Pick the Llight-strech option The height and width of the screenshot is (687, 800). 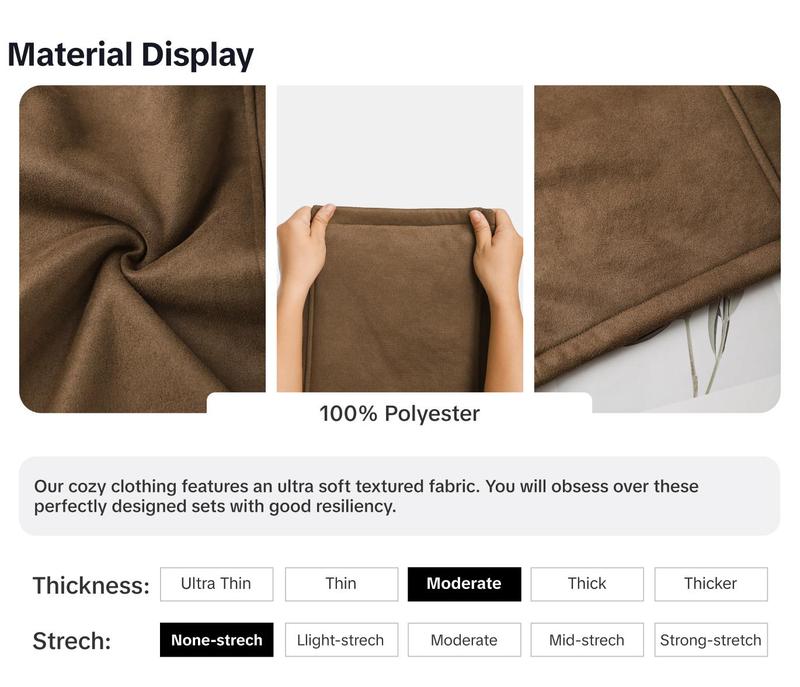tap(341, 640)
